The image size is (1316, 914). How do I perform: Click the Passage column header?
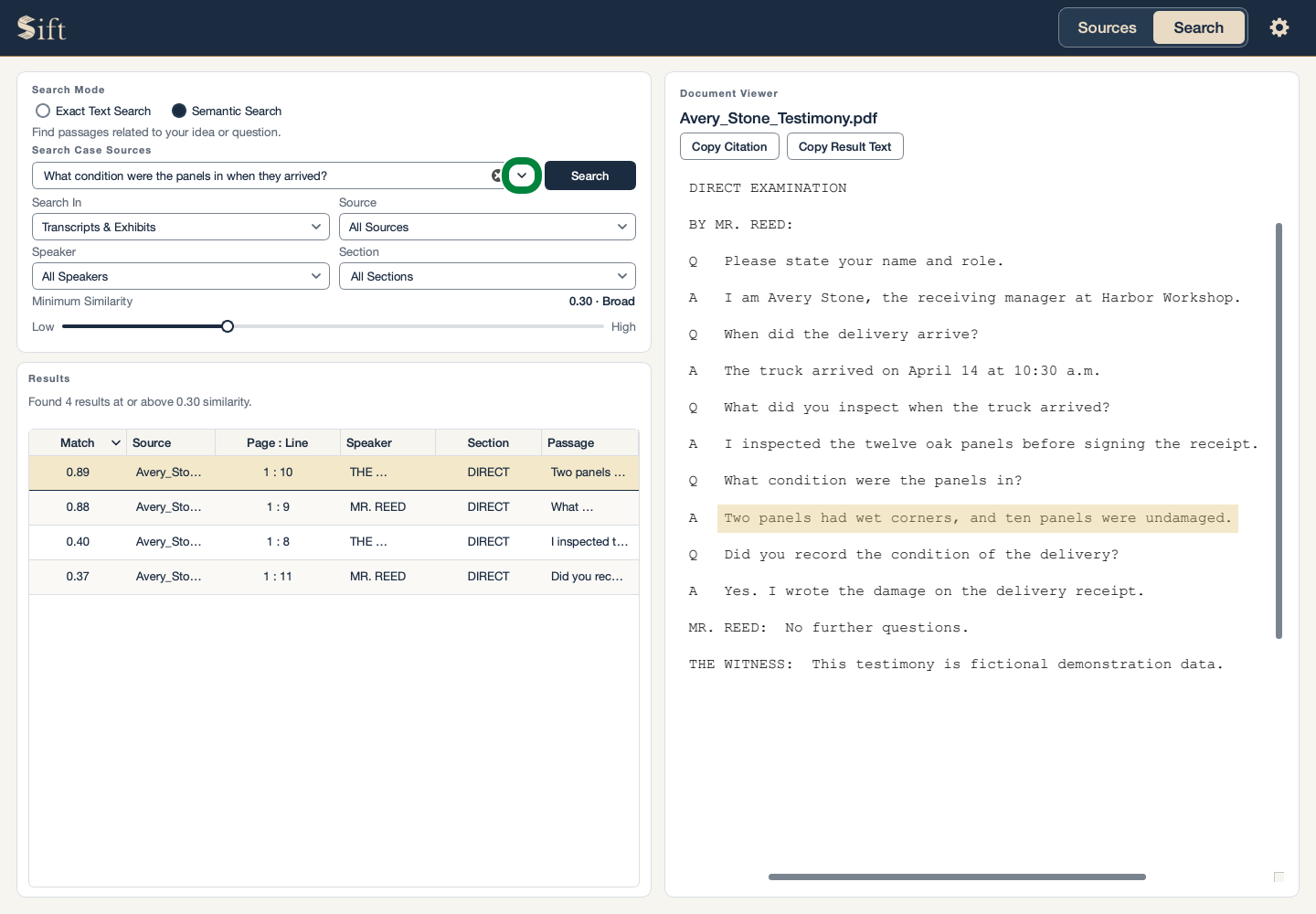[589, 442]
